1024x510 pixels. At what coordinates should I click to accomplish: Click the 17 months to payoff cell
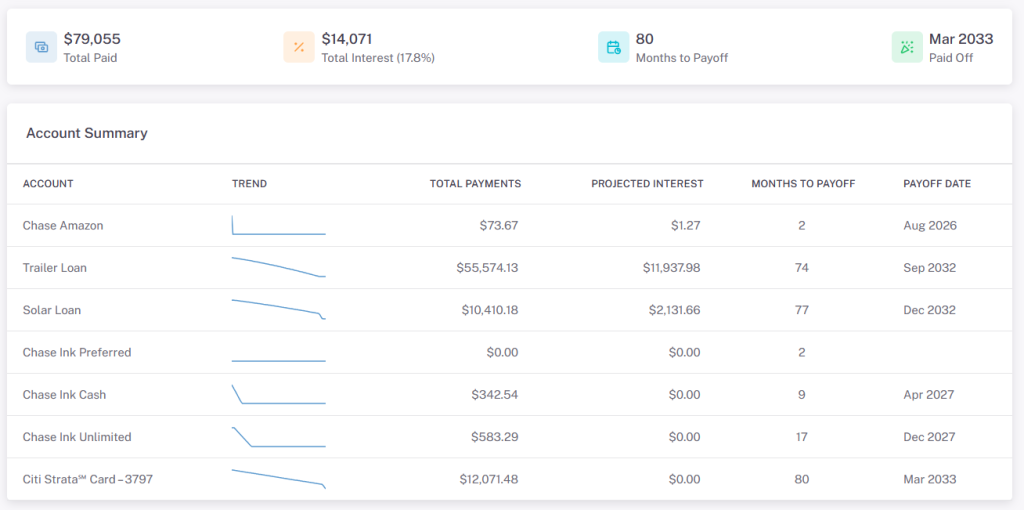tap(802, 437)
